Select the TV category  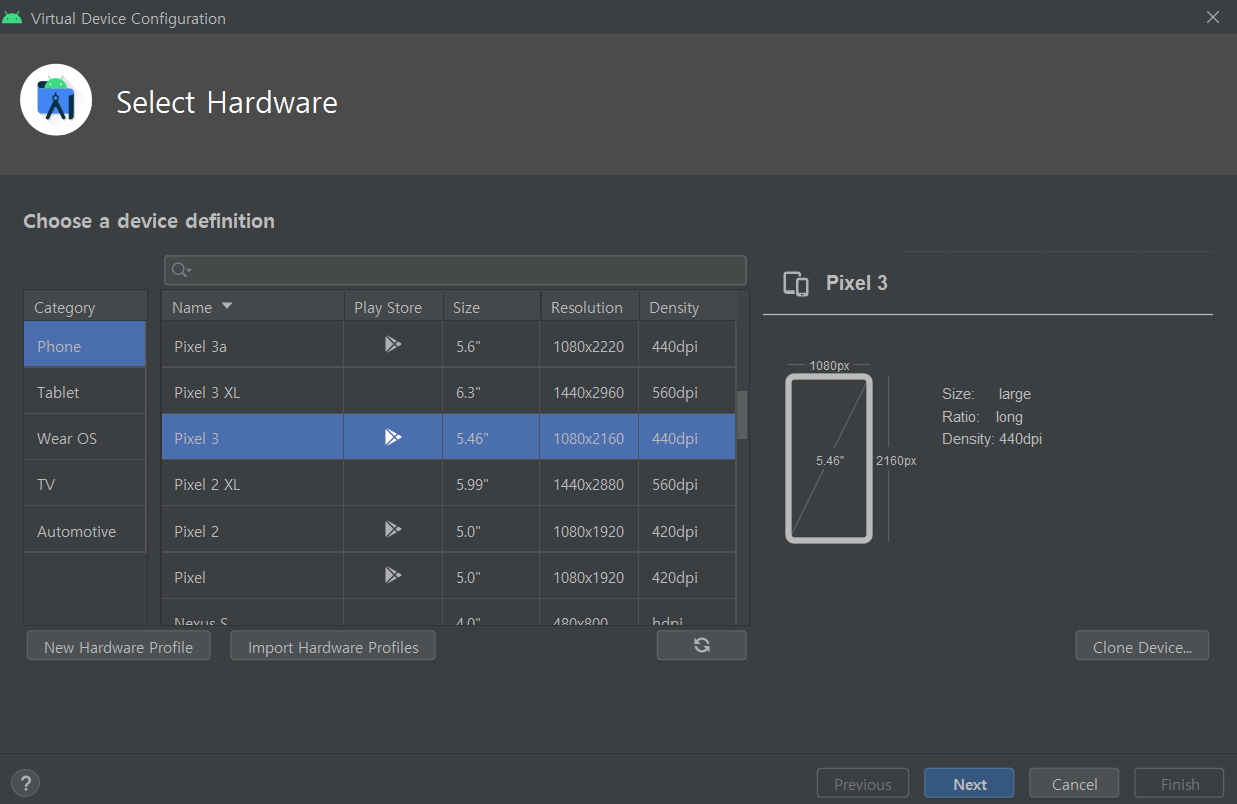click(85, 484)
